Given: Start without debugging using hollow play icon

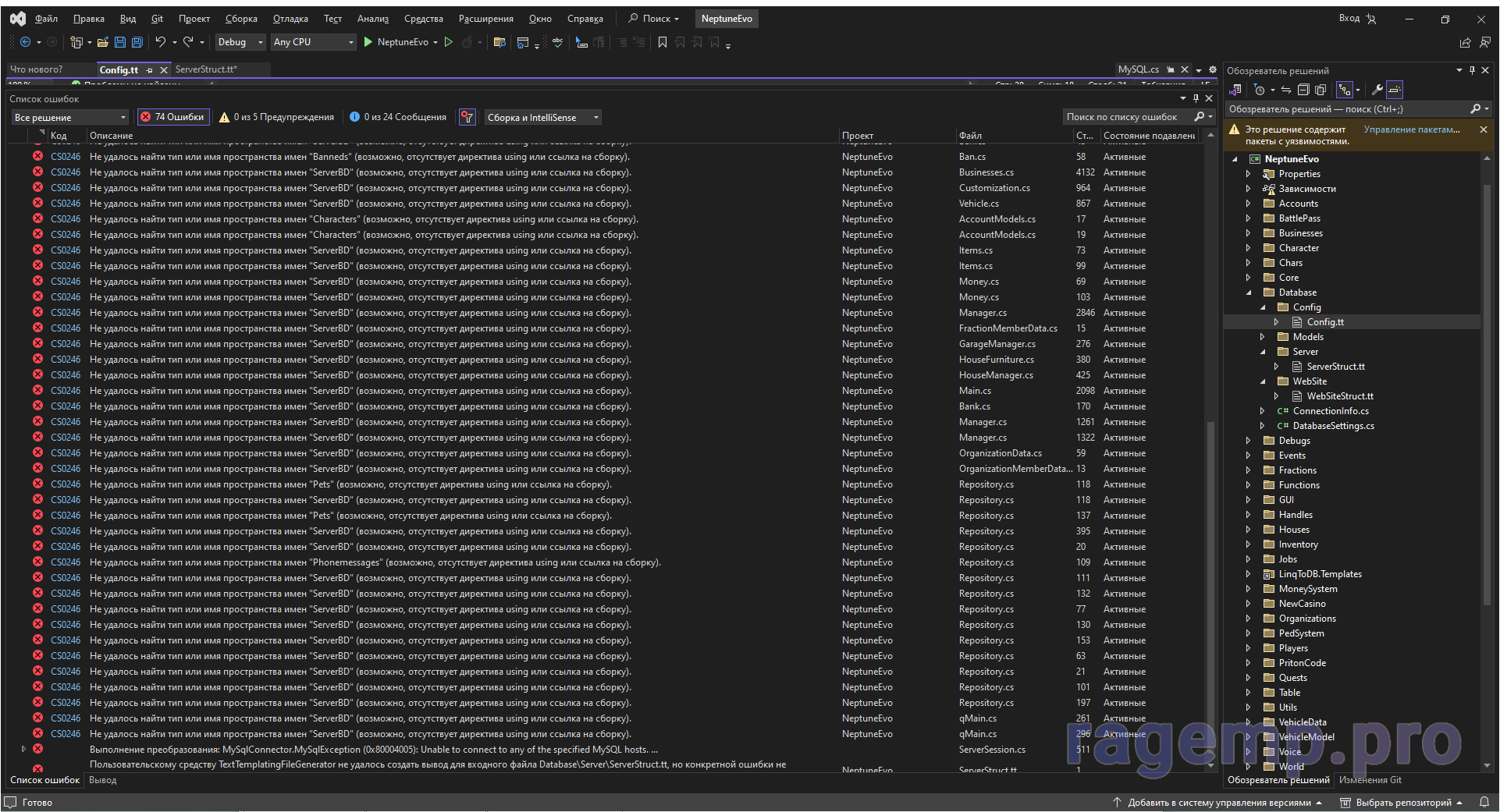Looking at the screenshot, I should point(449,42).
